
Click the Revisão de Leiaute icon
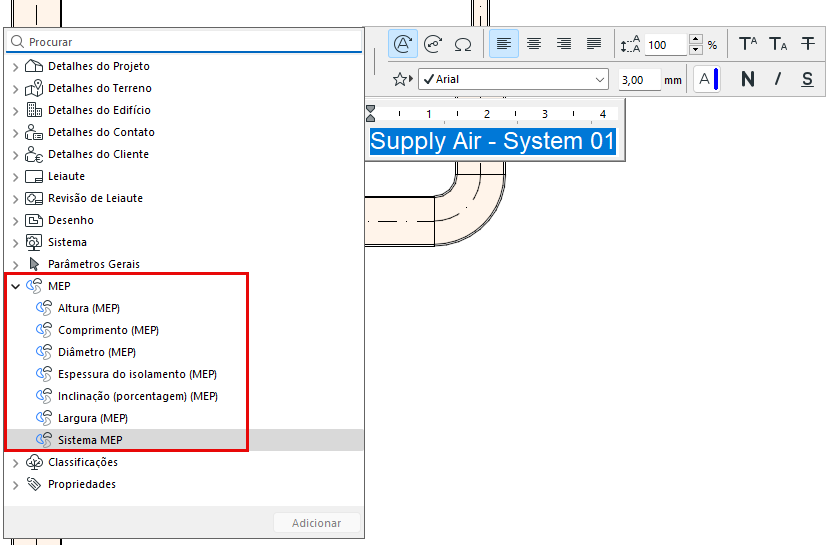(x=34, y=198)
